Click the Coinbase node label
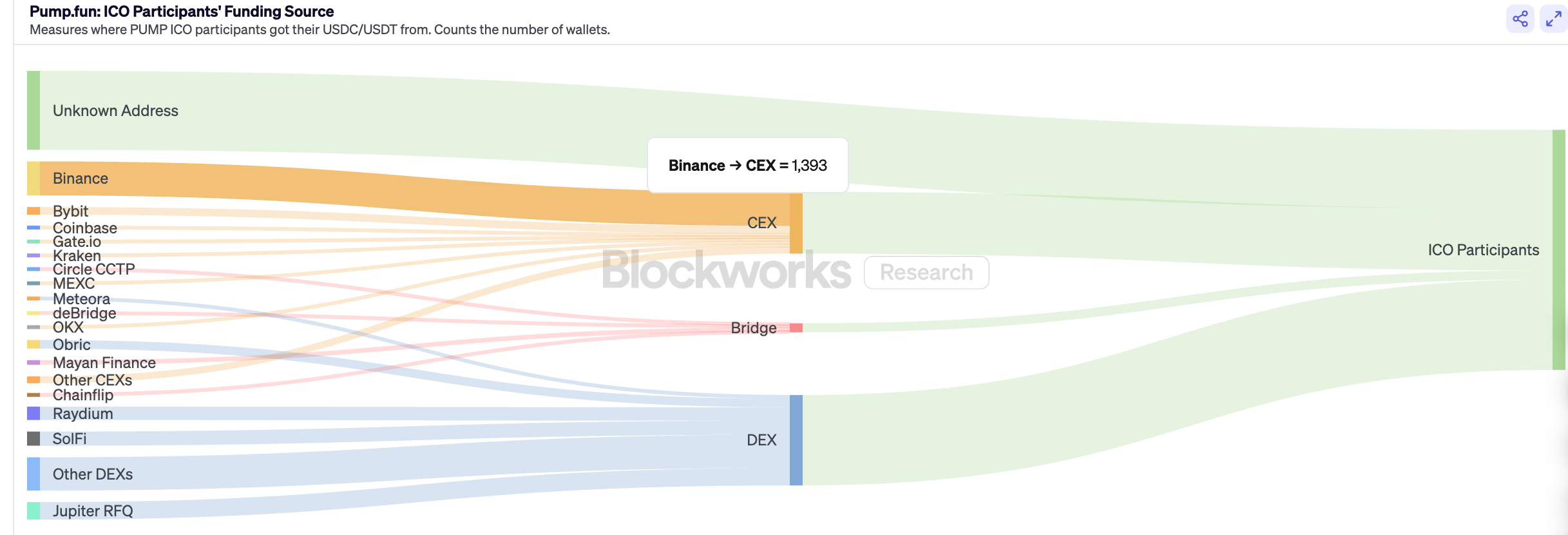The image size is (1568, 535). 84,228
